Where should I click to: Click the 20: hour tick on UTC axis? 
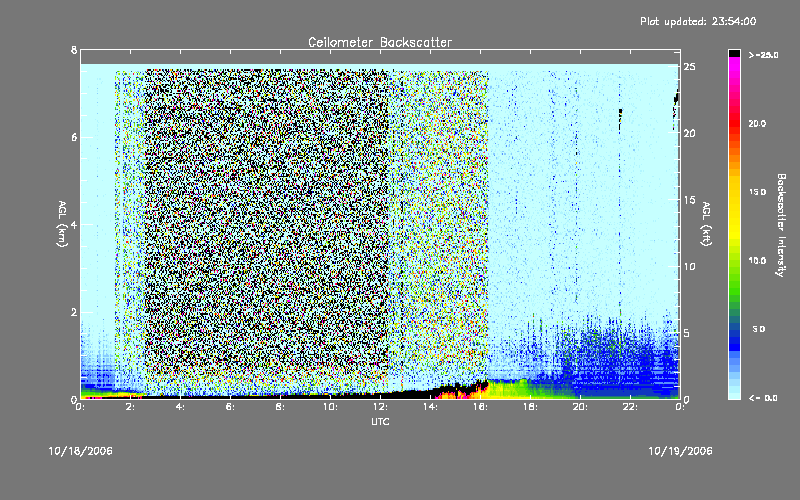pyautogui.click(x=580, y=407)
